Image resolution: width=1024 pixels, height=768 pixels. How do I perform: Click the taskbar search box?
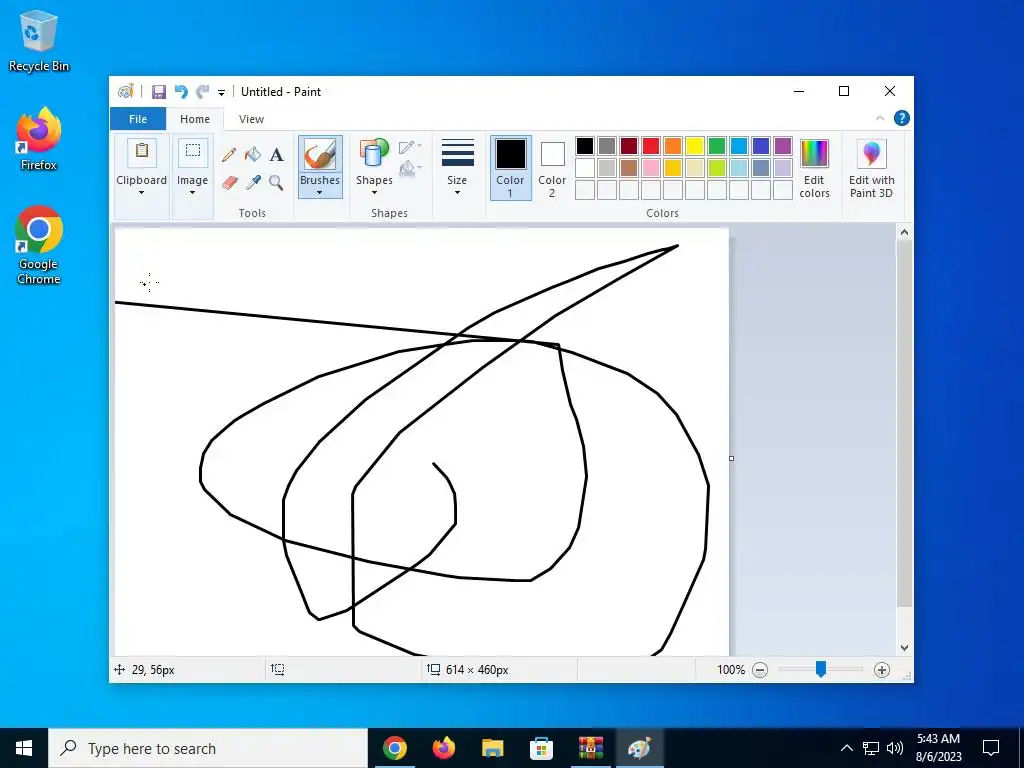pyautogui.click(x=208, y=748)
